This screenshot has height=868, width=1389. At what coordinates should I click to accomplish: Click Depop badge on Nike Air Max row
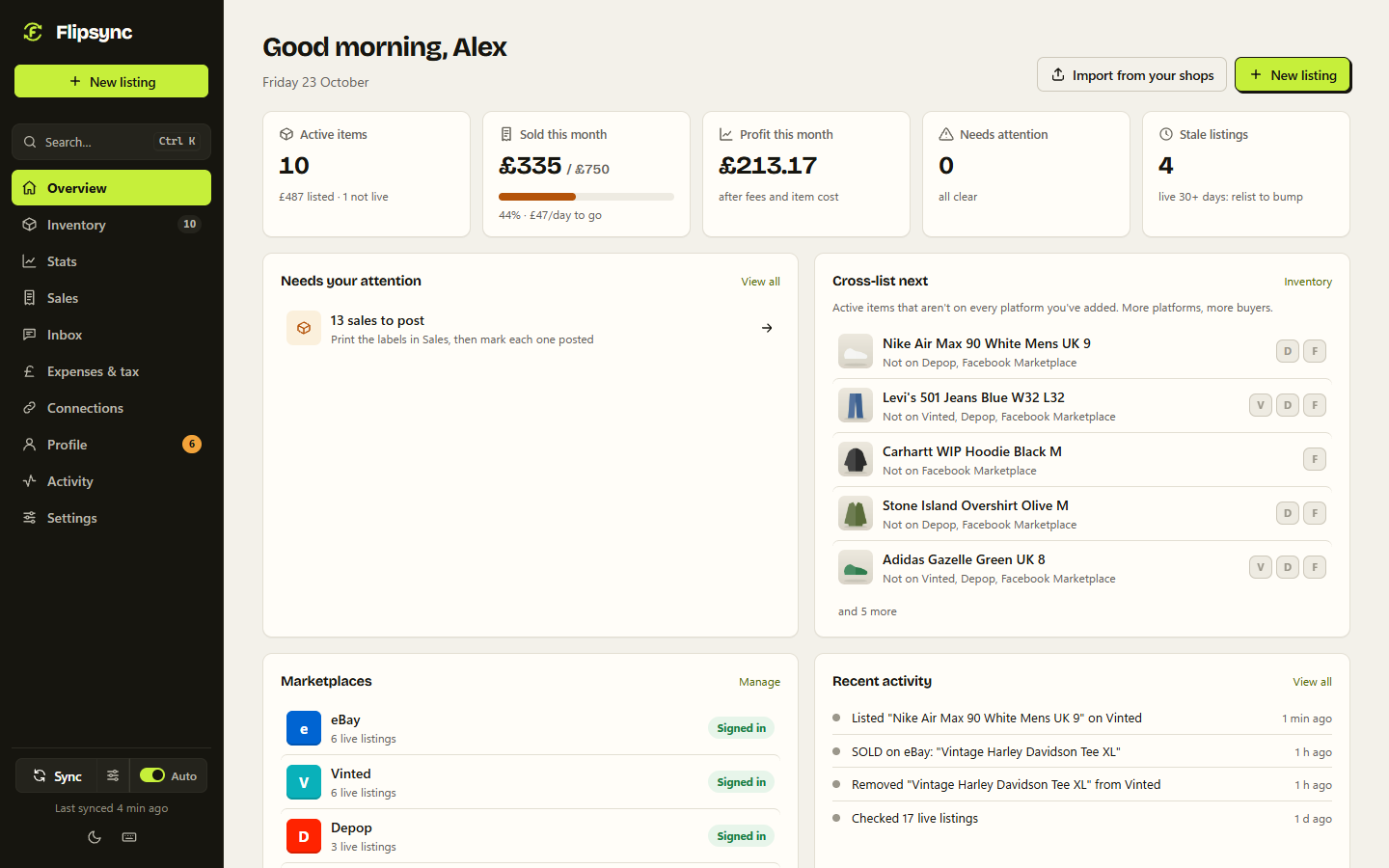tap(1288, 351)
